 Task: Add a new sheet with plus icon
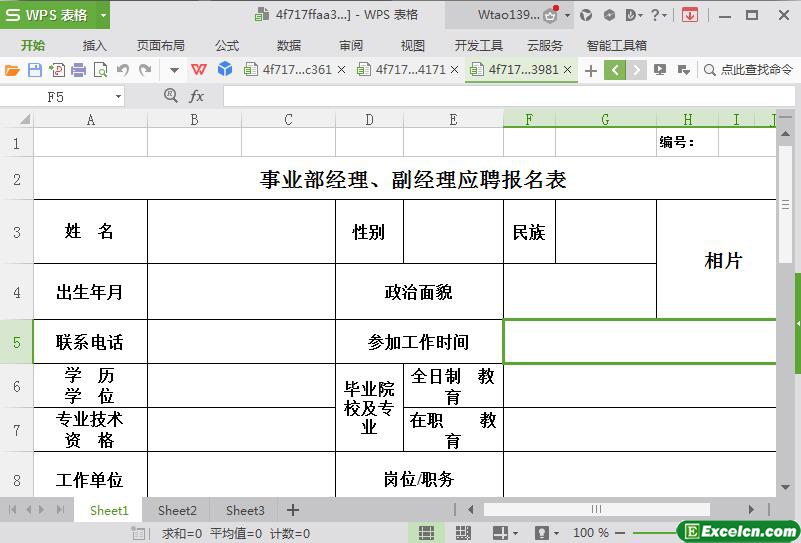pos(293,510)
